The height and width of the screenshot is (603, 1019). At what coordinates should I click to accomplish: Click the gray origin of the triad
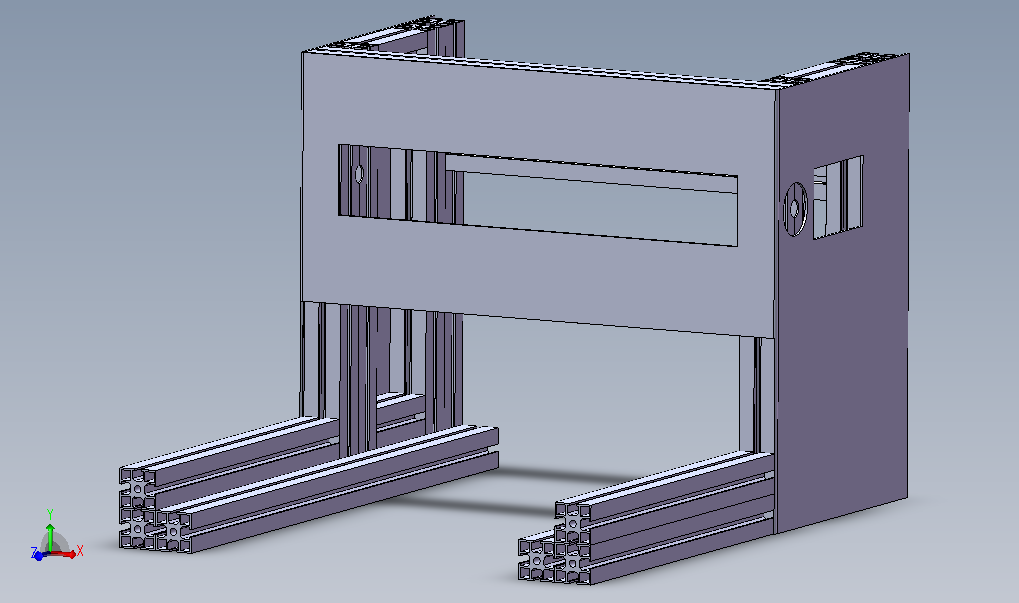pyautogui.click(x=53, y=546)
